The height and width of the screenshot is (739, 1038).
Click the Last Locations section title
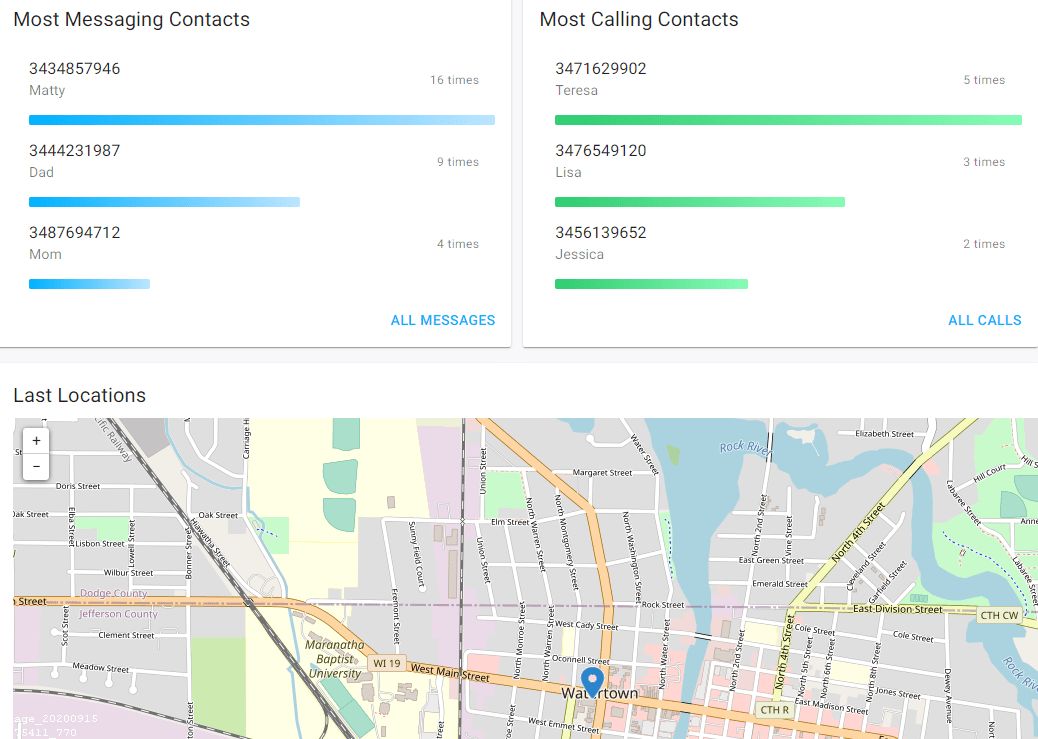point(79,395)
